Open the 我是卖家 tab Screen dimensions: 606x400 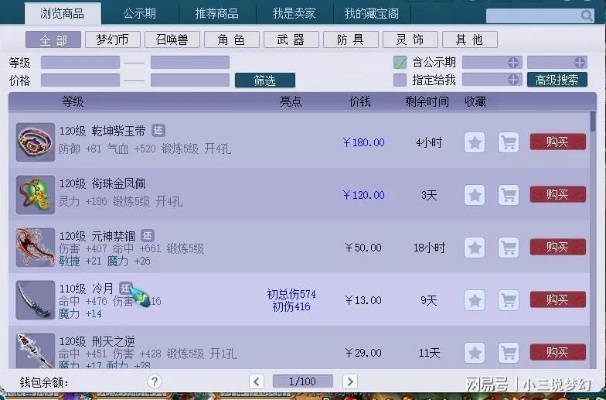[x=294, y=14]
